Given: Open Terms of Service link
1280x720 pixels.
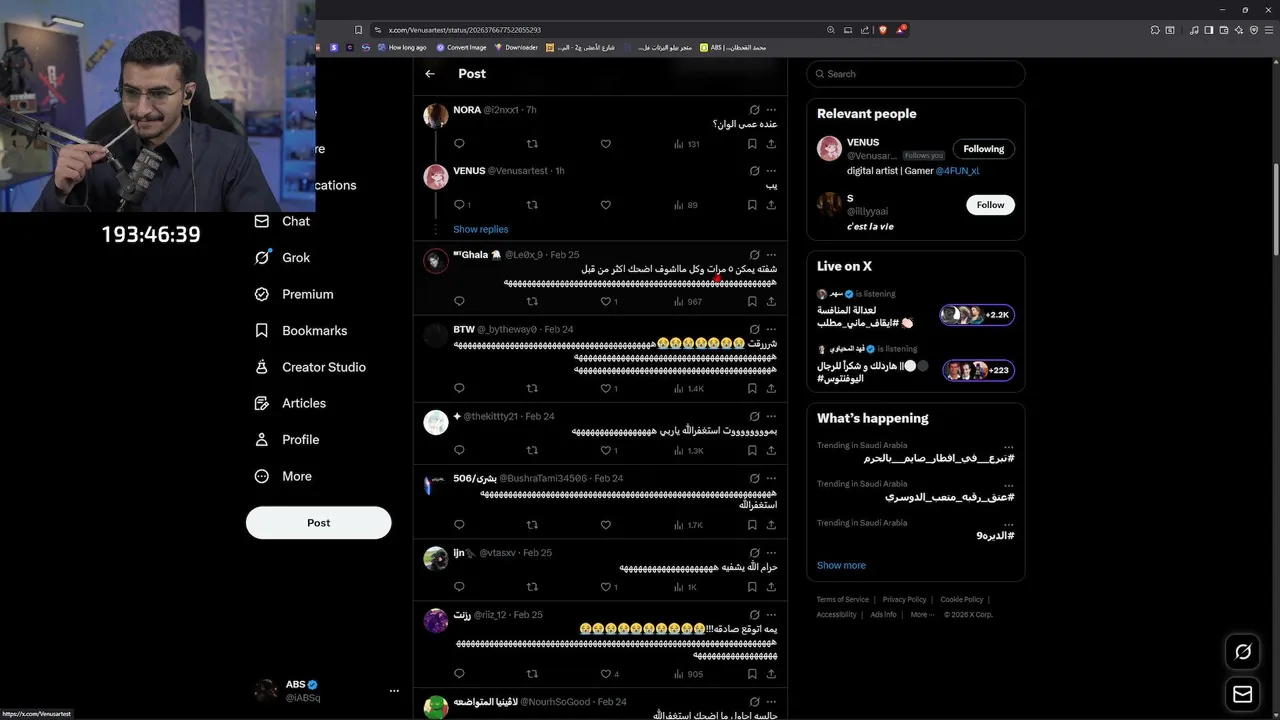Looking at the screenshot, I should [x=843, y=600].
